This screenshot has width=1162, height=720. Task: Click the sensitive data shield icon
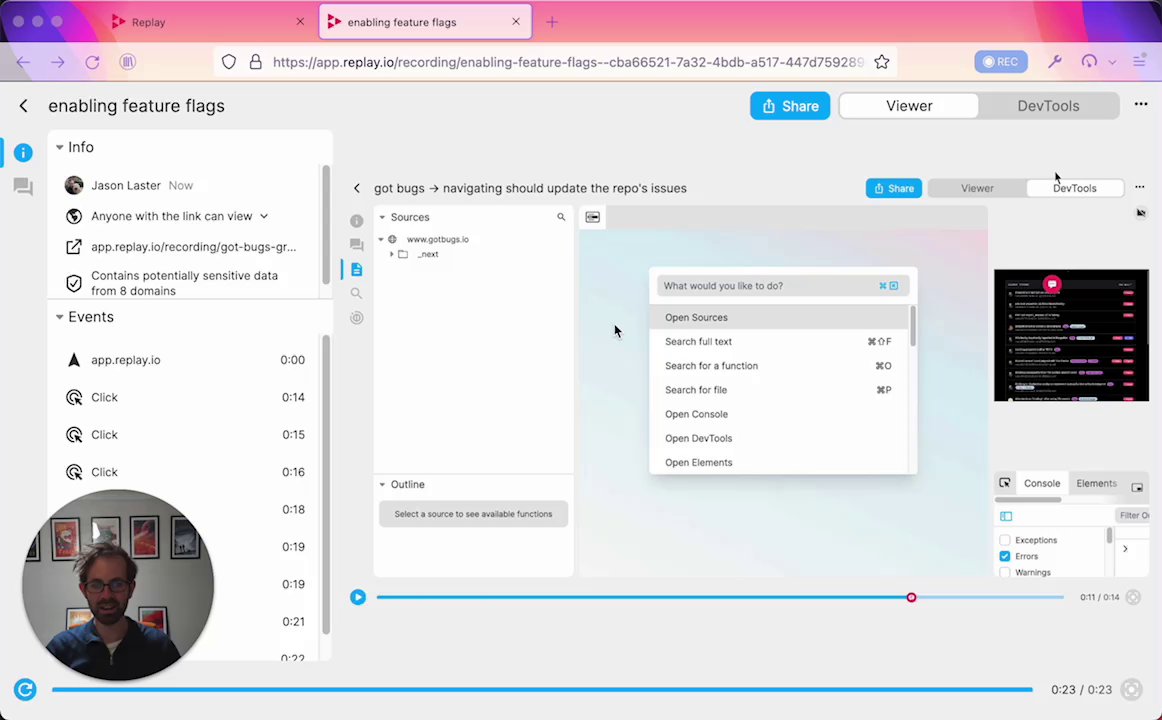(x=73, y=283)
